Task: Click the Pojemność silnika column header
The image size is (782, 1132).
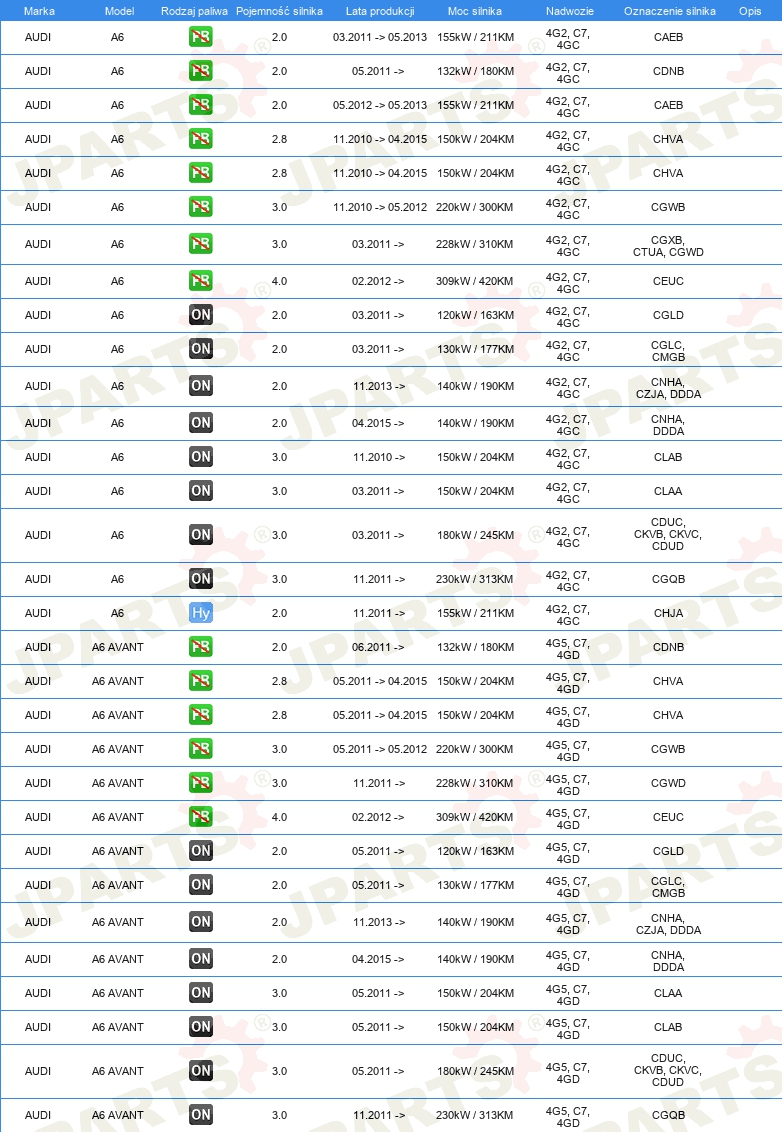Action: (x=279, y=11)
